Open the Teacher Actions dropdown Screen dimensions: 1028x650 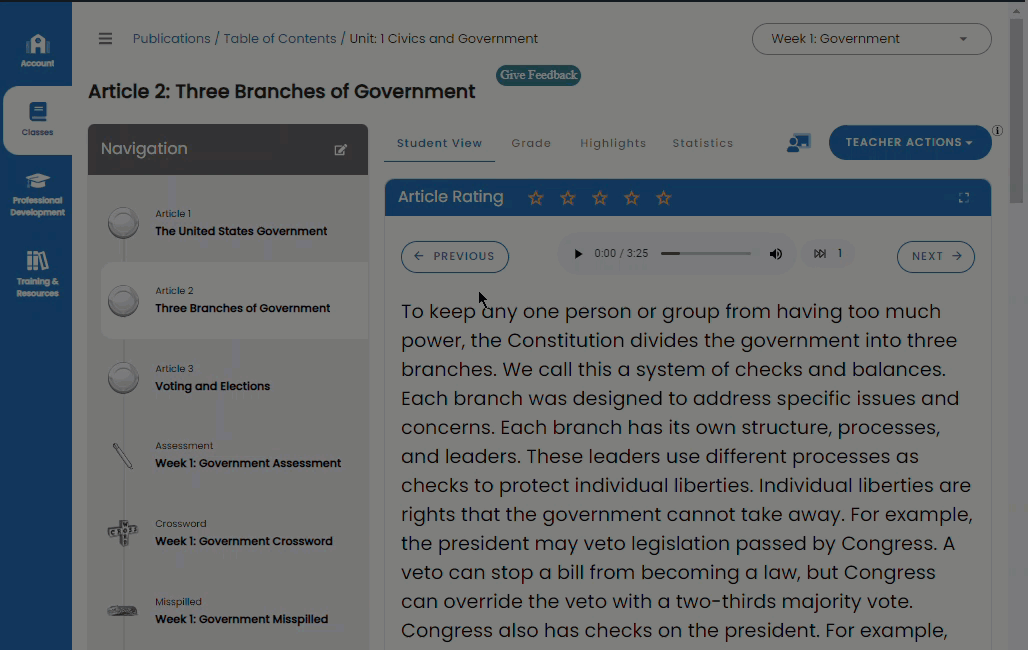coord(909,142)
